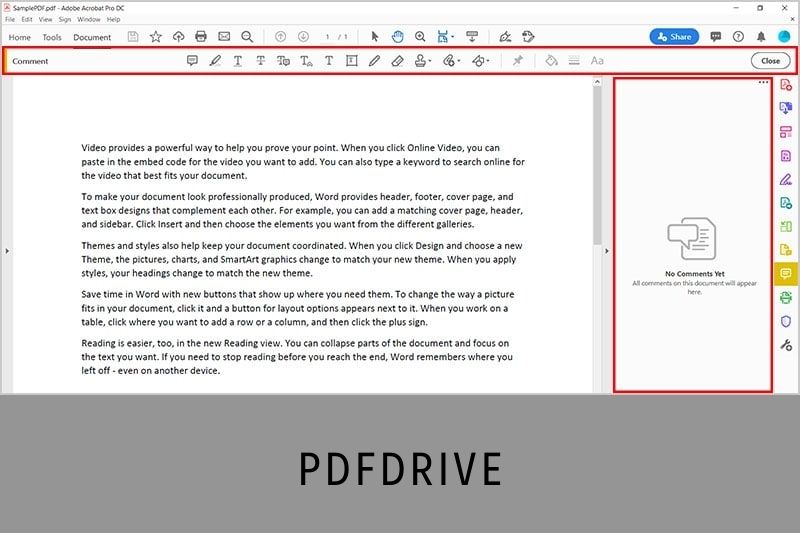
Task: Toggle the Keep Tool Selected pin
Action: (x=518, y=61)
